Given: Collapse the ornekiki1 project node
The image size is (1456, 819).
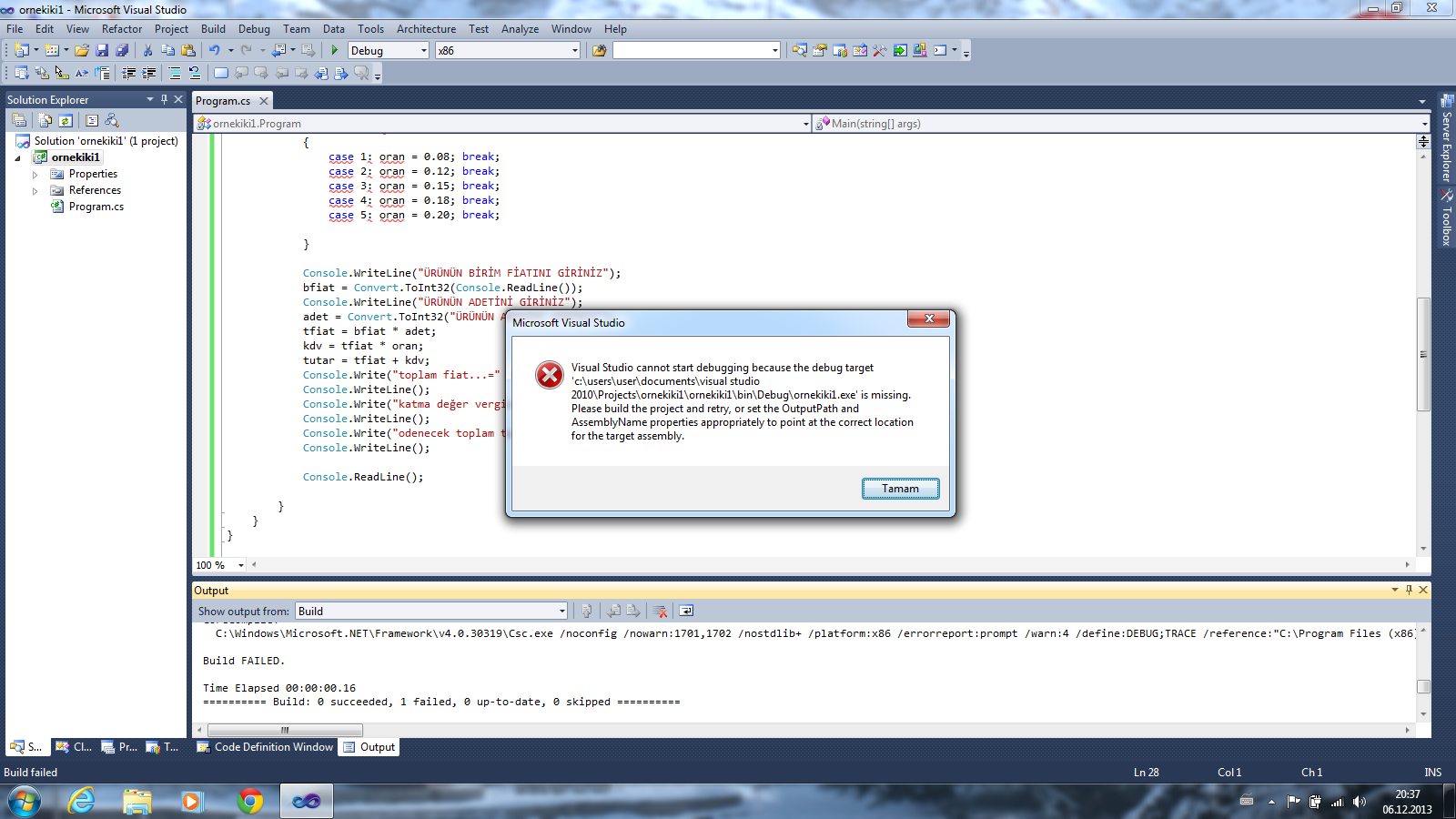Looking at the screenshot, I should tap(17, 157).
